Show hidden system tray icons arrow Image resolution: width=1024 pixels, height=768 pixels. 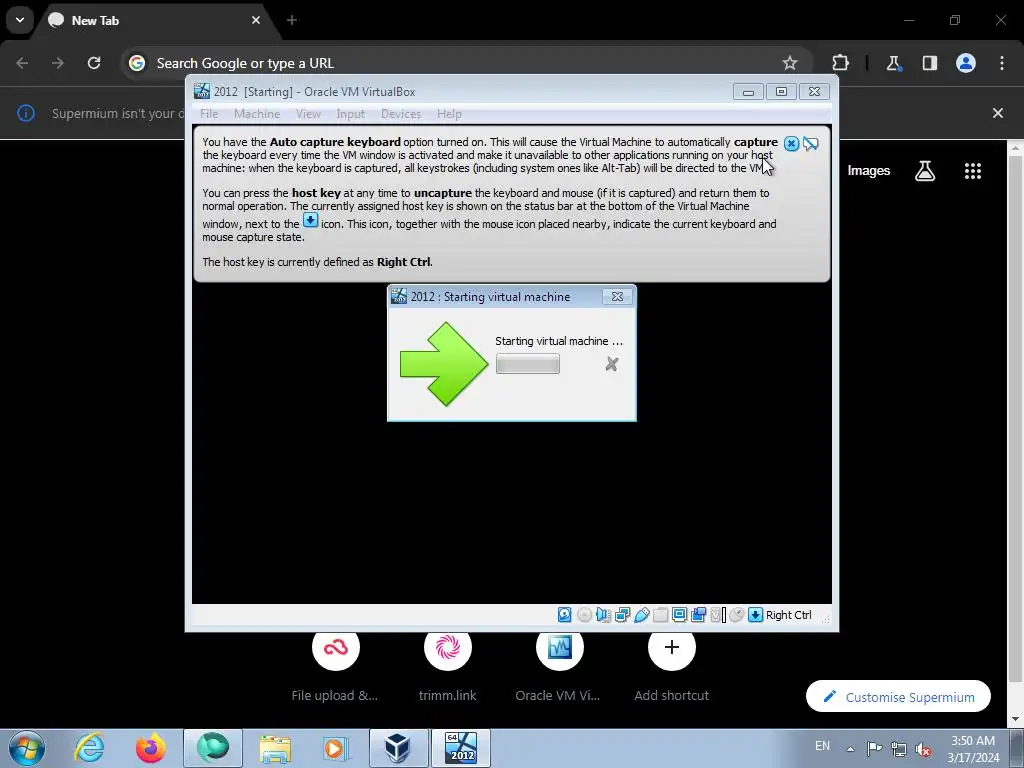click(x=850, y=748)
